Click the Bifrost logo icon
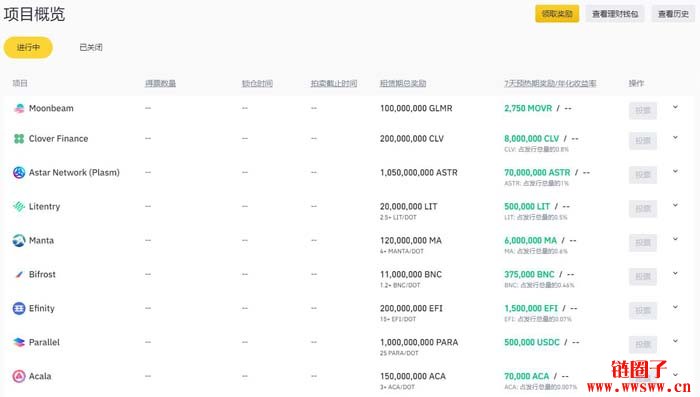700x397 pixels. [x=19, y=275]
